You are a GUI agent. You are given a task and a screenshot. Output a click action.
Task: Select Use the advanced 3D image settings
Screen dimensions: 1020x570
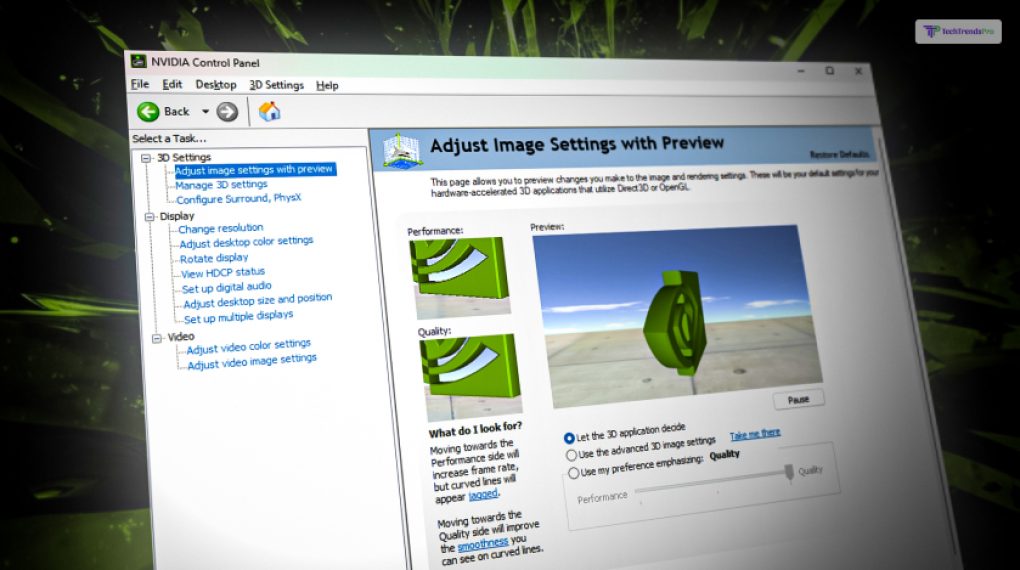click(x=571, y=455)
